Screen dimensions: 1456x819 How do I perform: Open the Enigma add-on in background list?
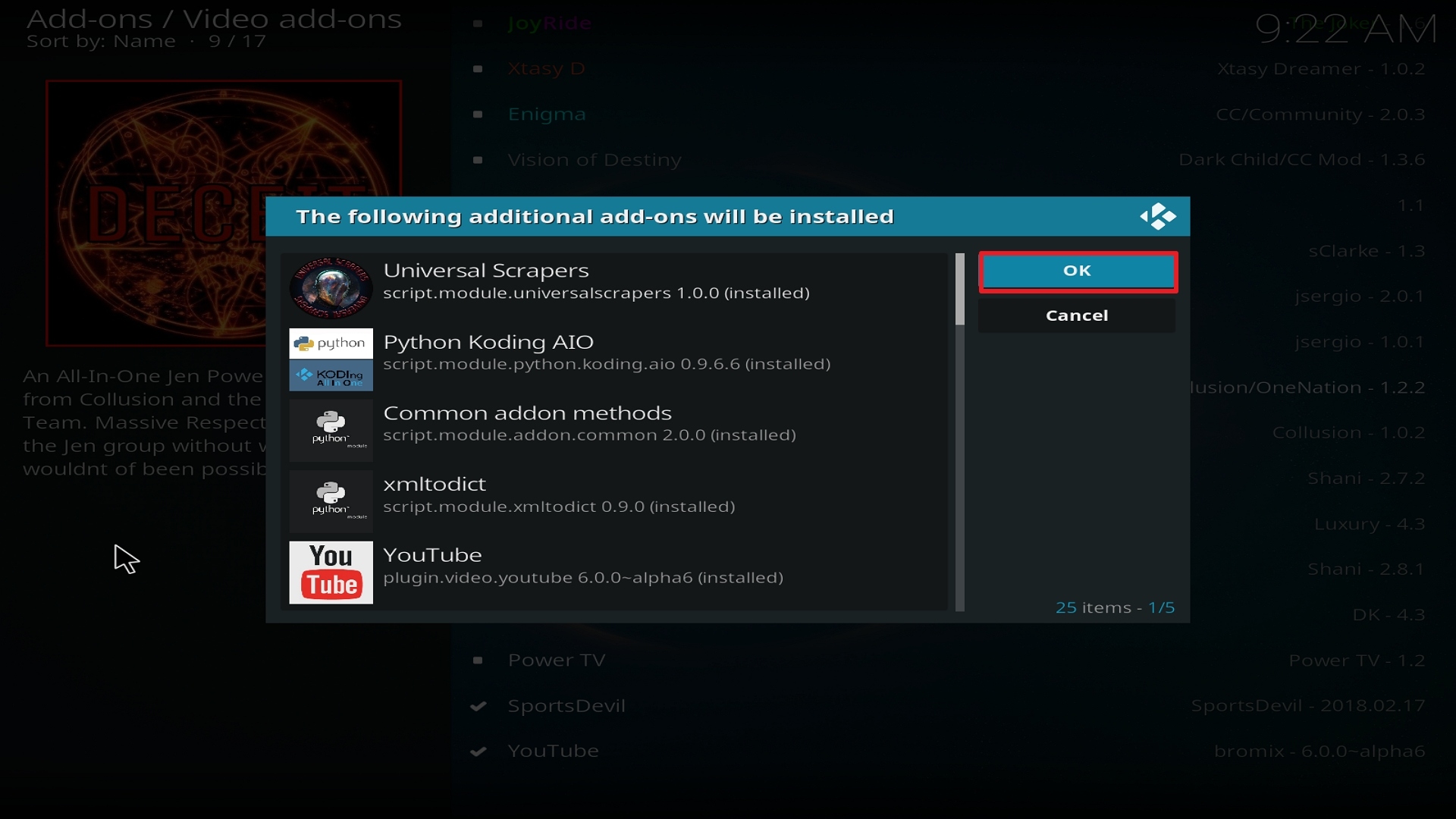click(x=547, y=115)
